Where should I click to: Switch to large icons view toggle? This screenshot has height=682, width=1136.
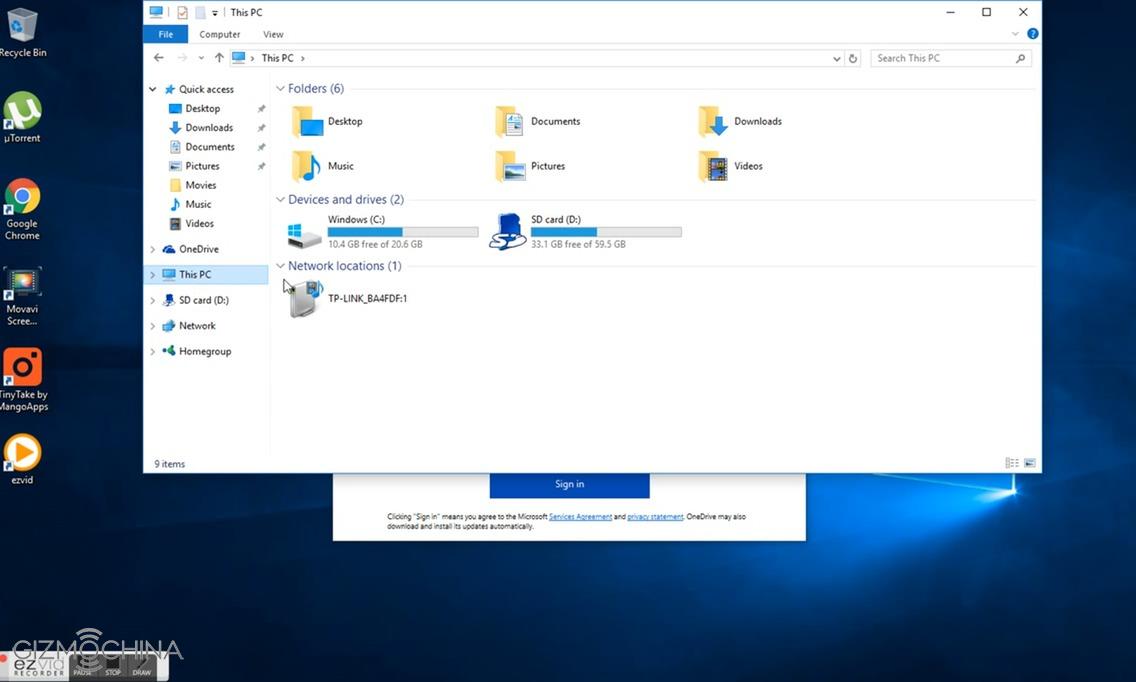pyautogui.click(x=1030, y=464)
